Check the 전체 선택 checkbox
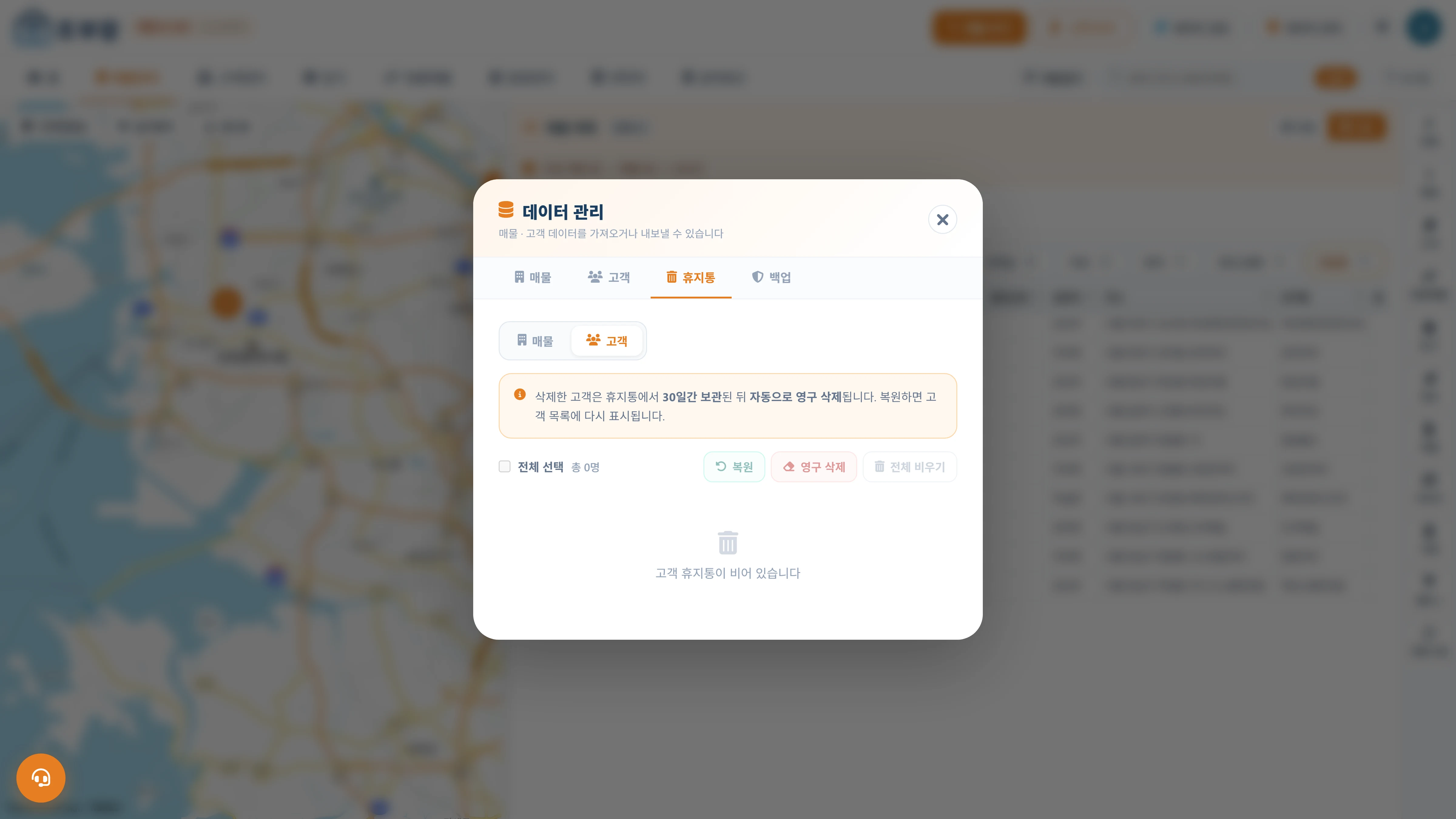1456x819 pixels. pyautogui.click(x=505, y=466)
